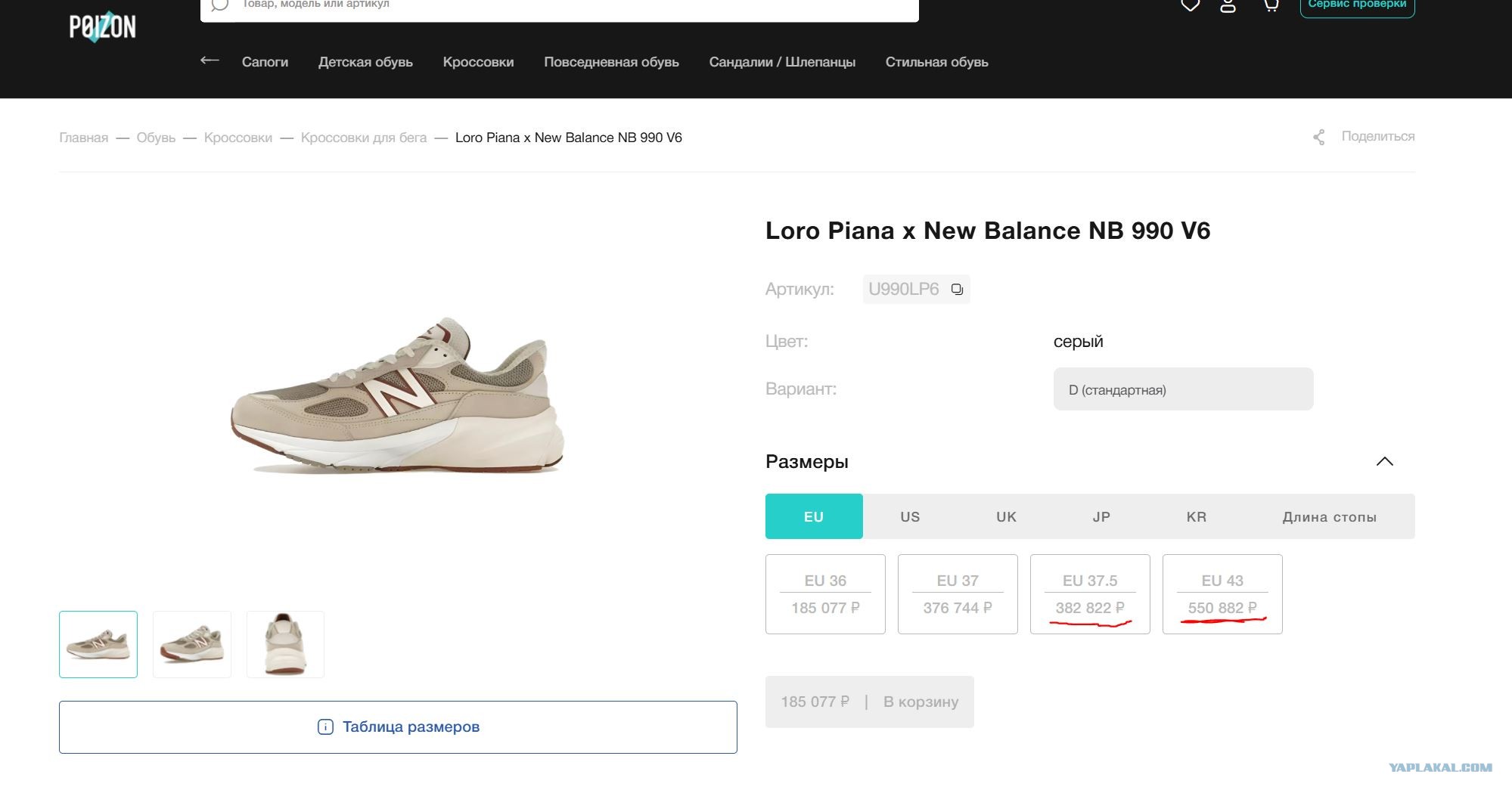Screen dimensions: 1512x790
Task: Follow the Кроссовки для бега breadcrumb link
Action: (364, 138)
